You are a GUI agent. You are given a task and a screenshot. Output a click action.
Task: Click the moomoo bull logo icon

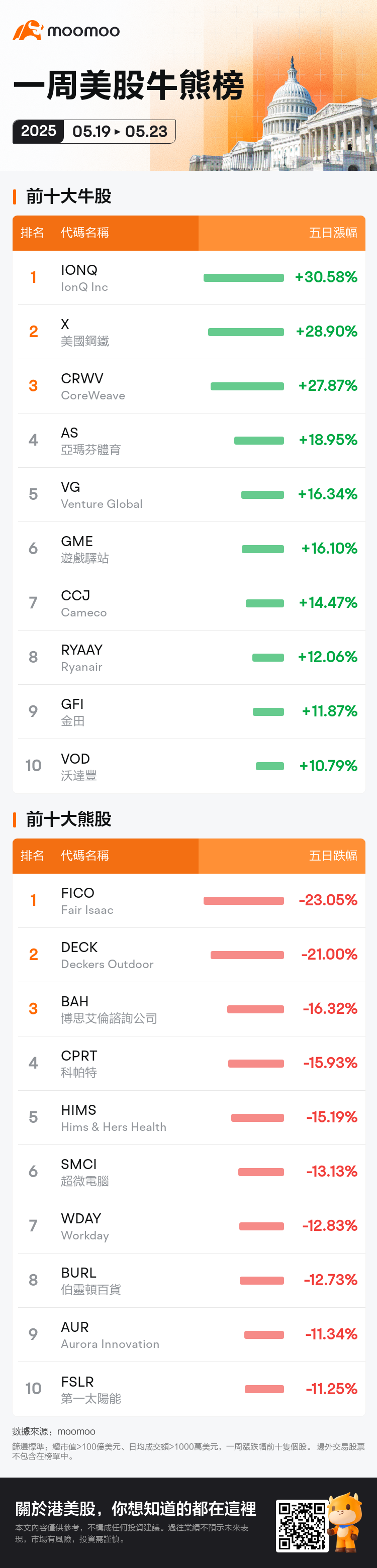[x=28, y=31]
